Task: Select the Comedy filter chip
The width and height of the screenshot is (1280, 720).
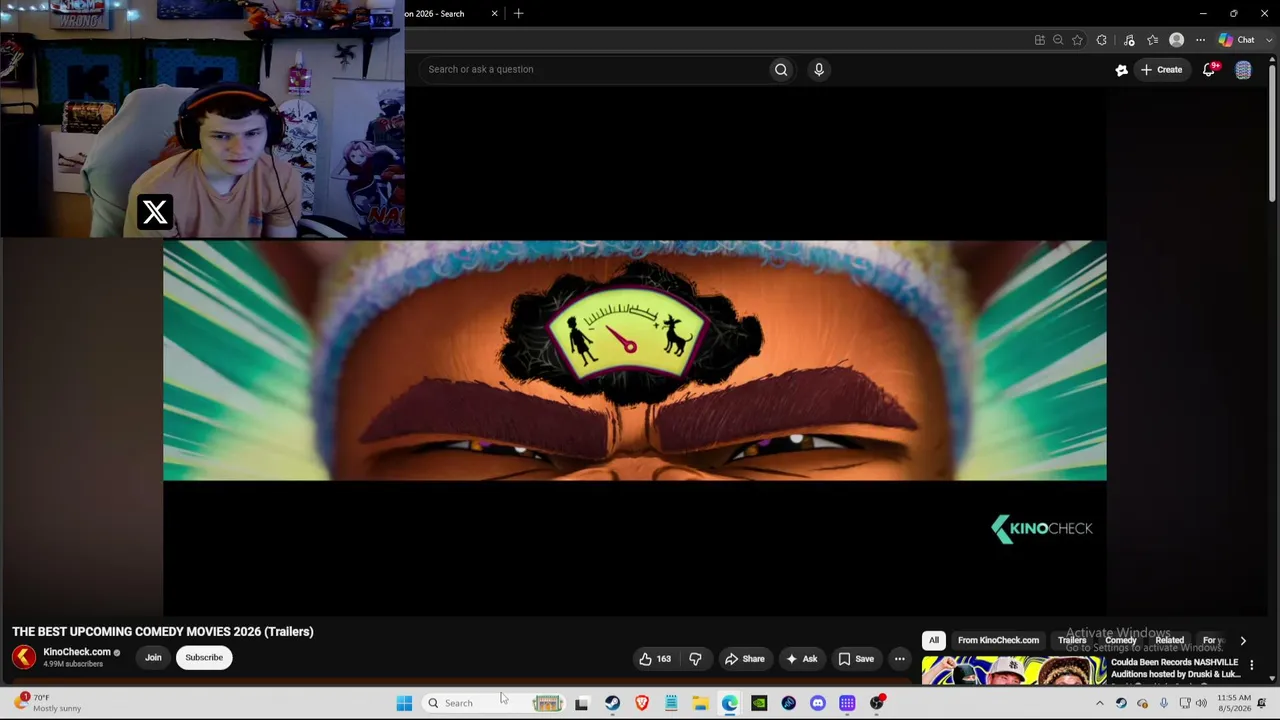Action: coord(1121,640)
